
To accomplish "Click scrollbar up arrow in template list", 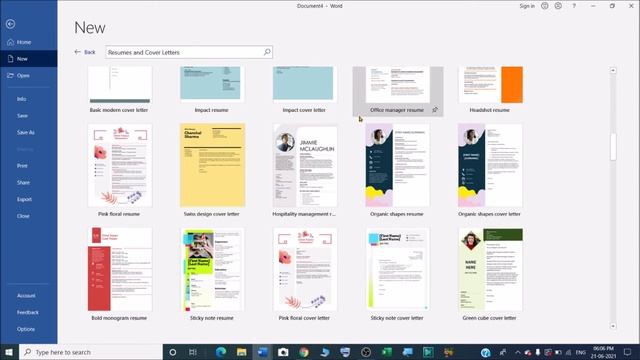I will (613, 71).
